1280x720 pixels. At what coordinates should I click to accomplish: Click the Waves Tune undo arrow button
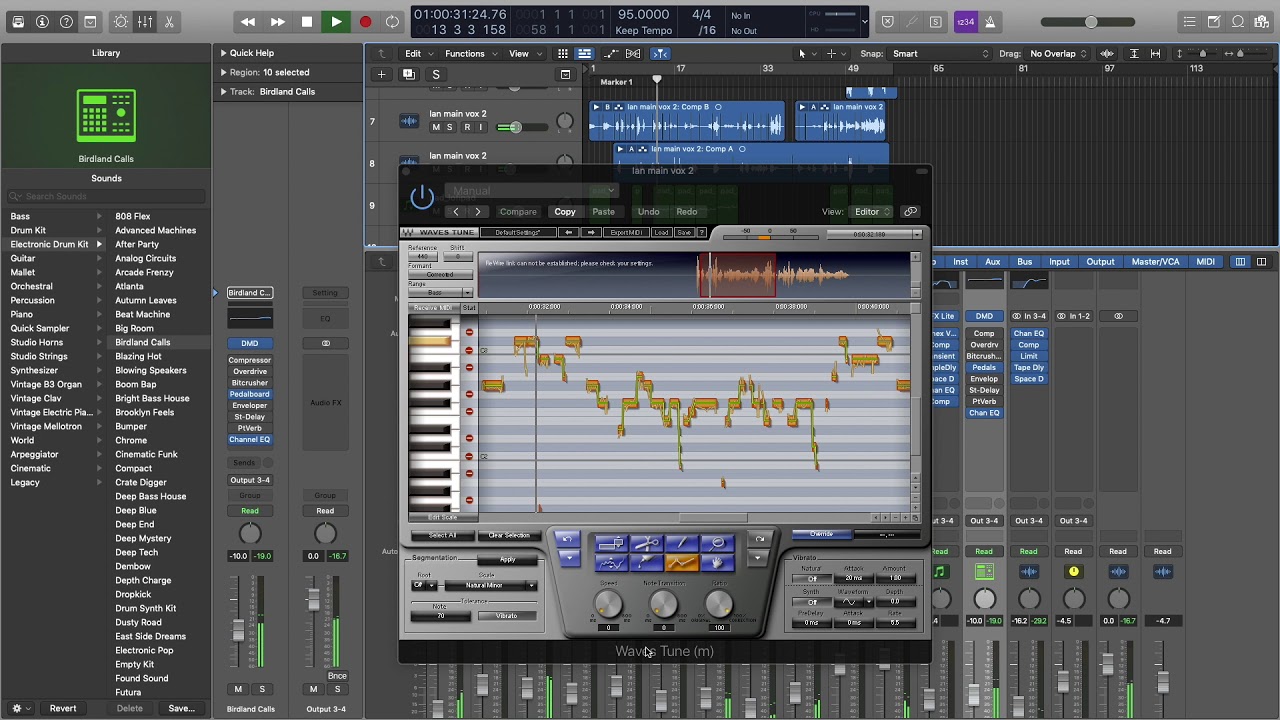[x=567, y=540]
